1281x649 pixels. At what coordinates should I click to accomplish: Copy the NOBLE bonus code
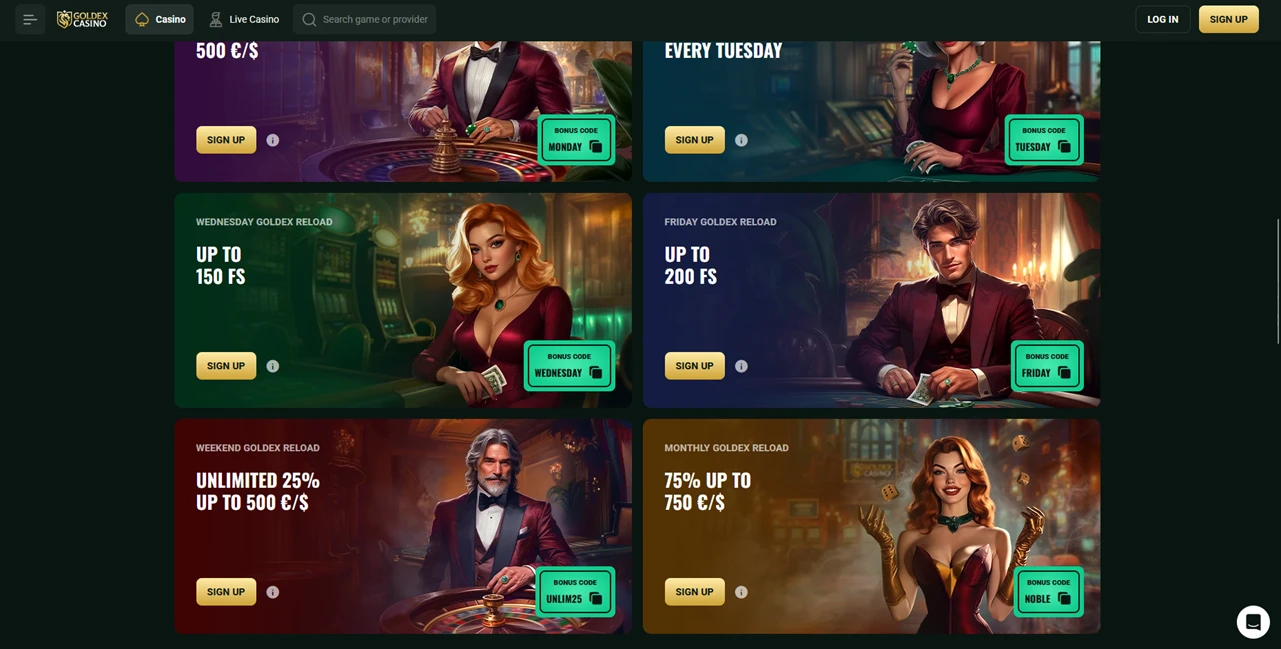(1064, 599)
